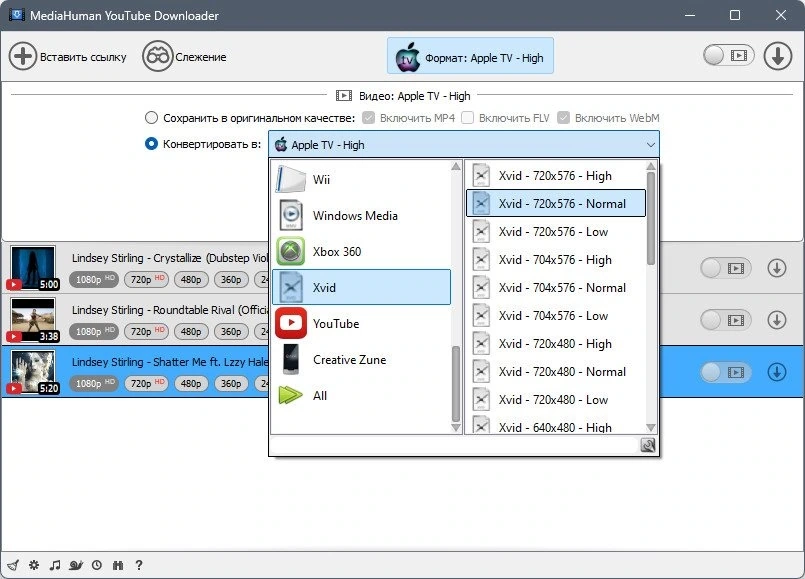Choose Xvid - 720x576 - Low preset

pyautogui.click(x=555, y=231)
